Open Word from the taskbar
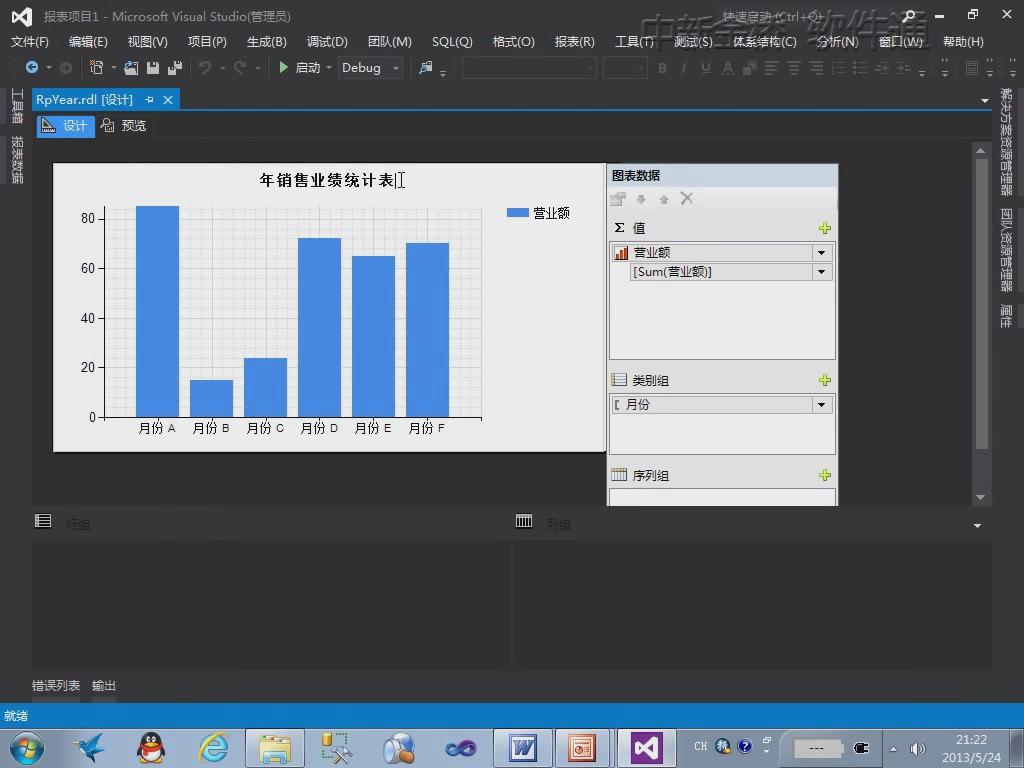This screenshot has width=1024, height=768. tap(523, 748)
